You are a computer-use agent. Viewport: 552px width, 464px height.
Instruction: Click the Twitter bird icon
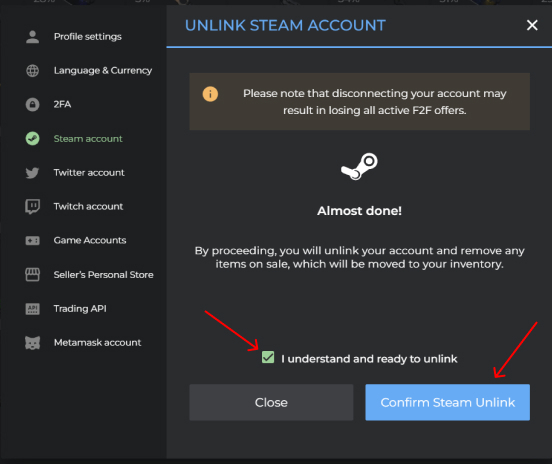[32, 173]
